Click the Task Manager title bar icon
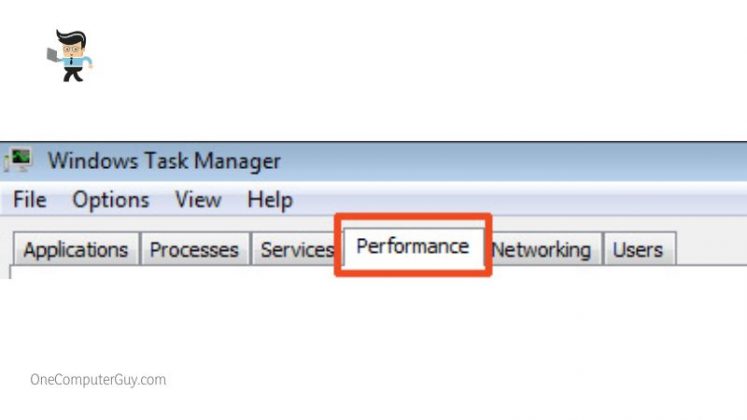747x420 pixels. tap(19, 160)
